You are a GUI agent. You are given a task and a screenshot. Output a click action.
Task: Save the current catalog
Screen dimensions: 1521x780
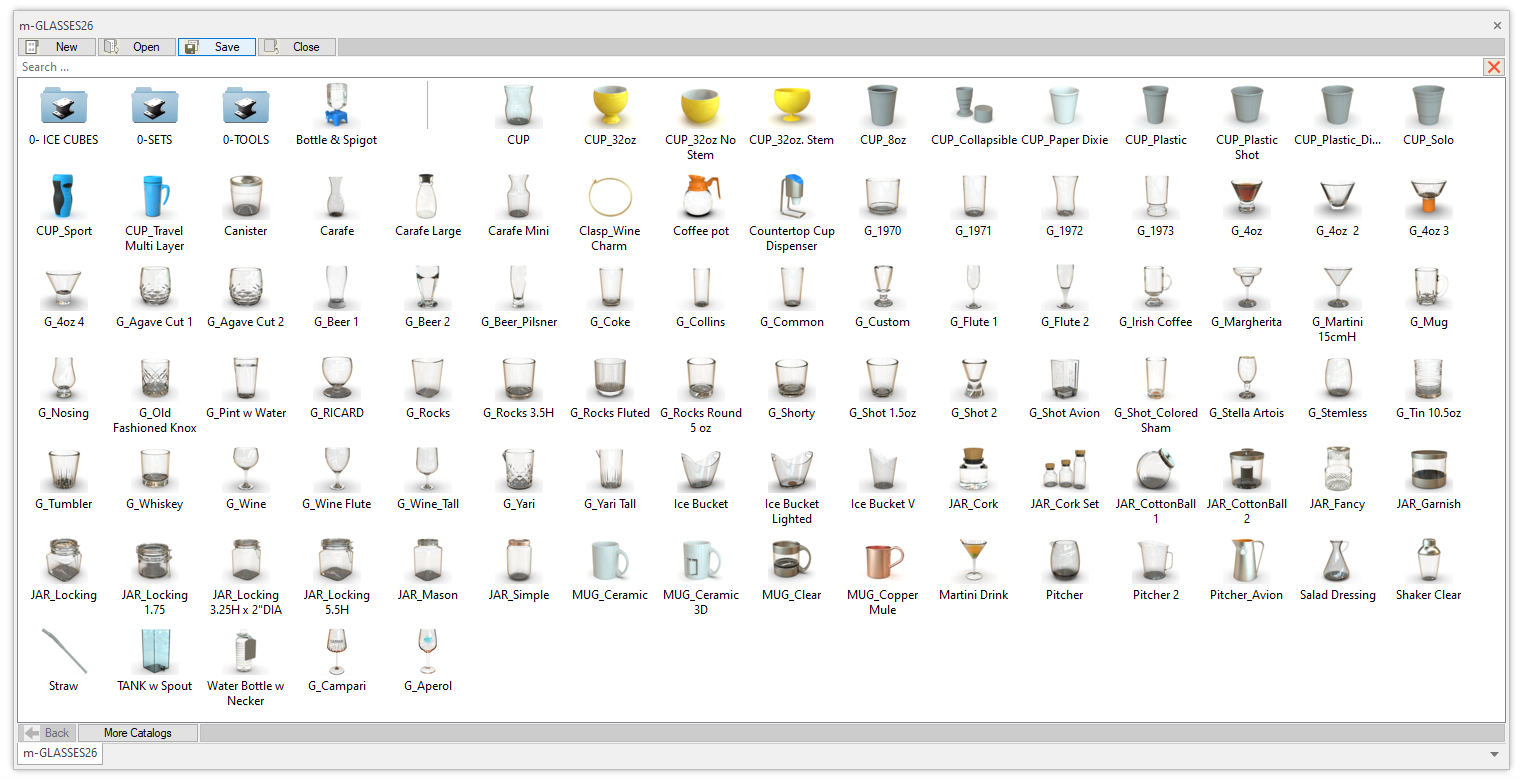point(217,47)
